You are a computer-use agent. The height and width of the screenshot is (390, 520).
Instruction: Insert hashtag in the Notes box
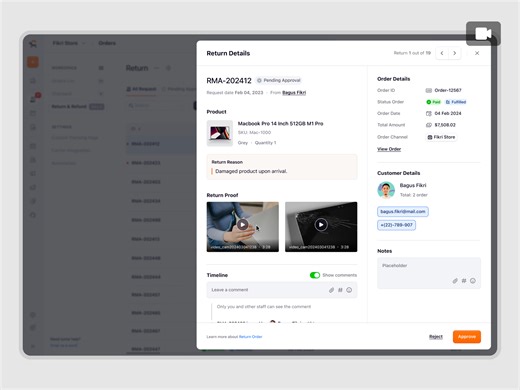click(x=464, y=281)
